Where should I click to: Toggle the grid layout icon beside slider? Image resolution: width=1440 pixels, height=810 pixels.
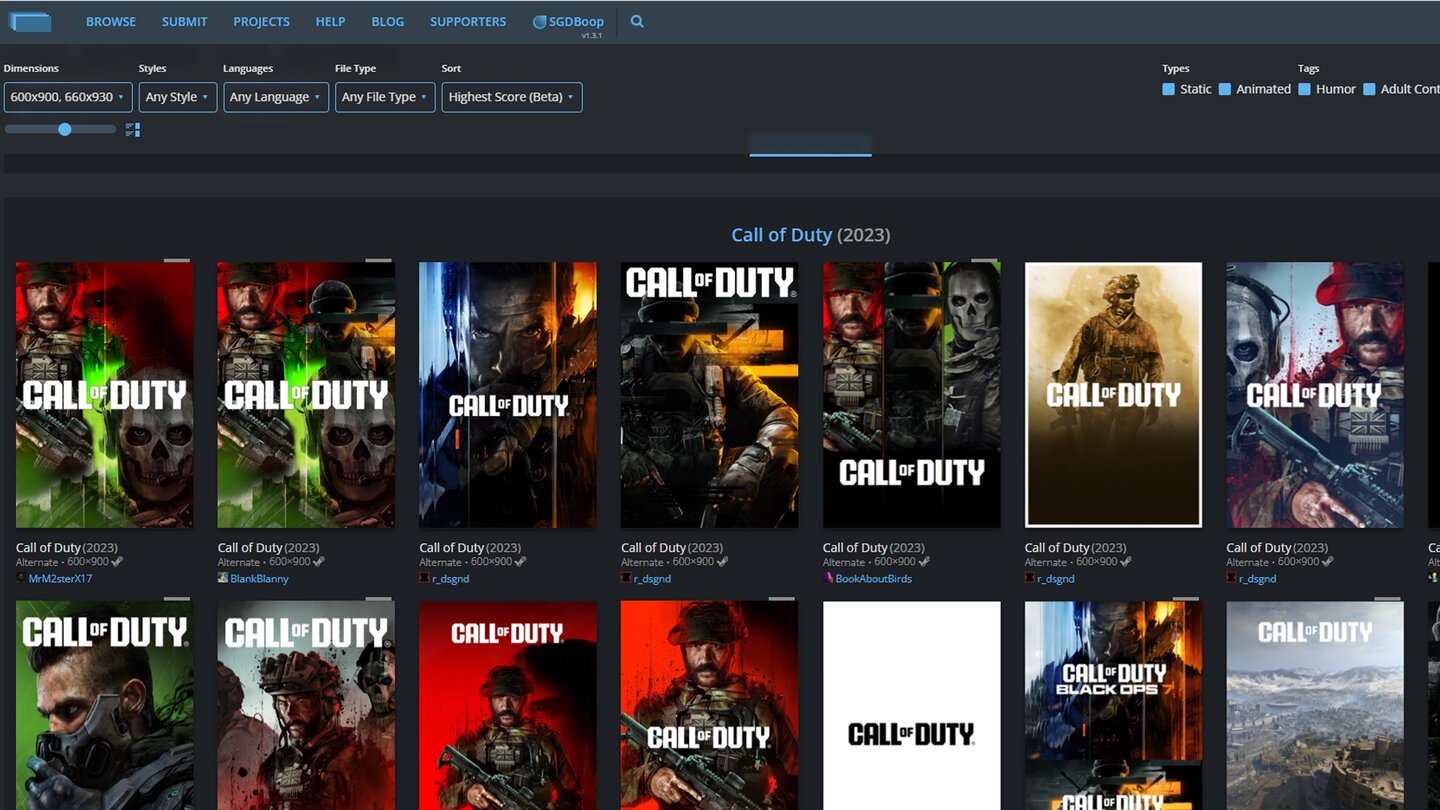click(x=133, y=130)
